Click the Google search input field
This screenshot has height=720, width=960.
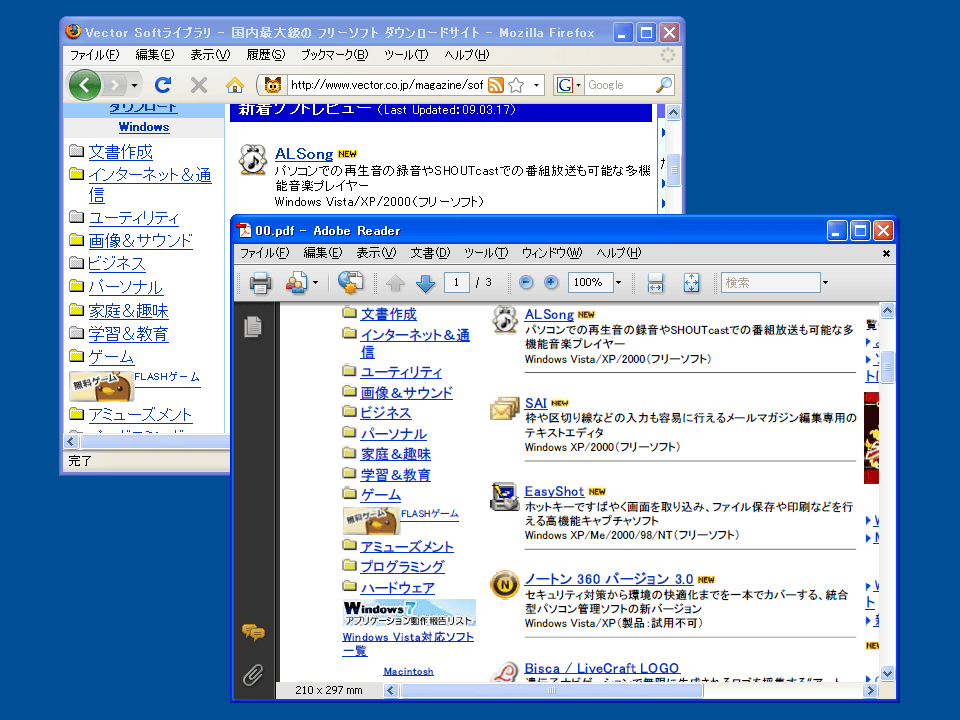click(619, 85)
